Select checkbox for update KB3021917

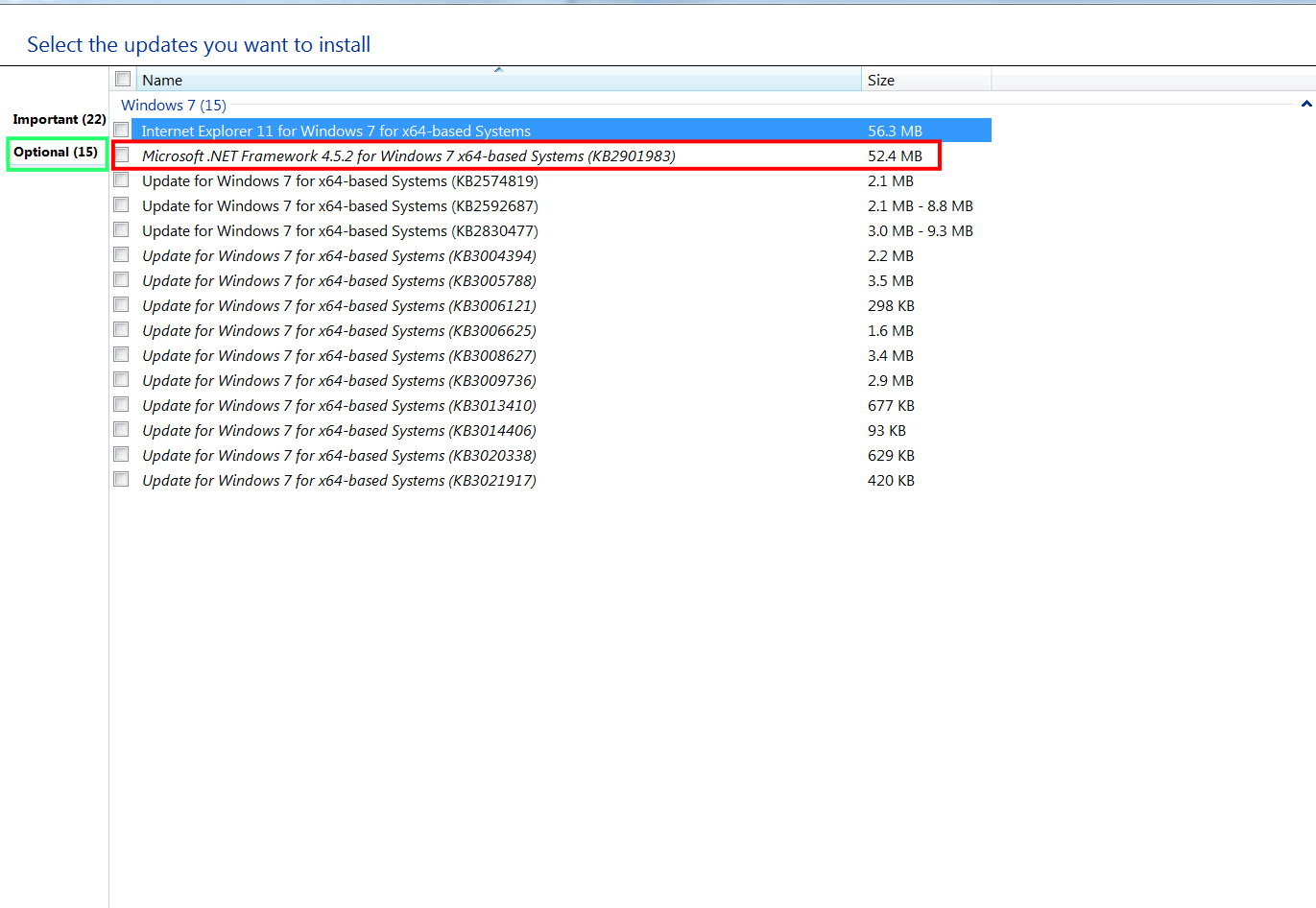121,479
